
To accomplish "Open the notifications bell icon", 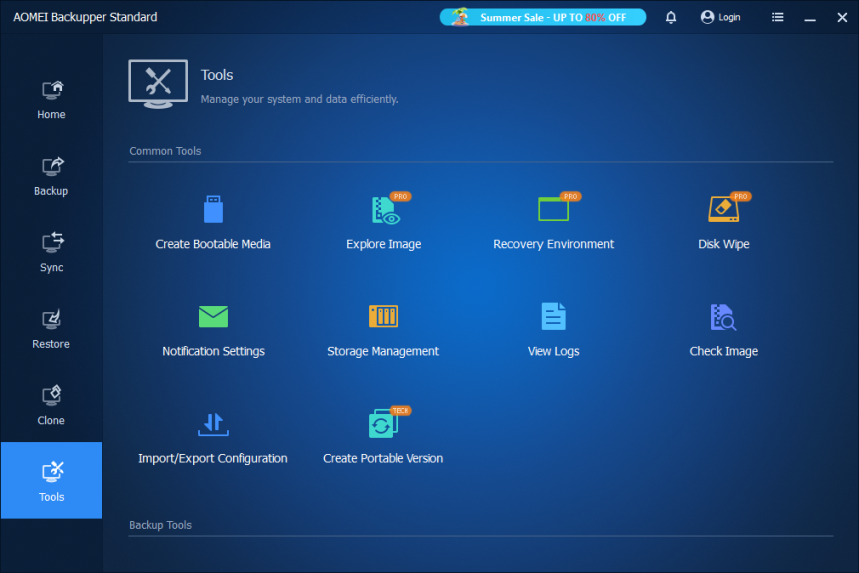I will click(671, 17).
